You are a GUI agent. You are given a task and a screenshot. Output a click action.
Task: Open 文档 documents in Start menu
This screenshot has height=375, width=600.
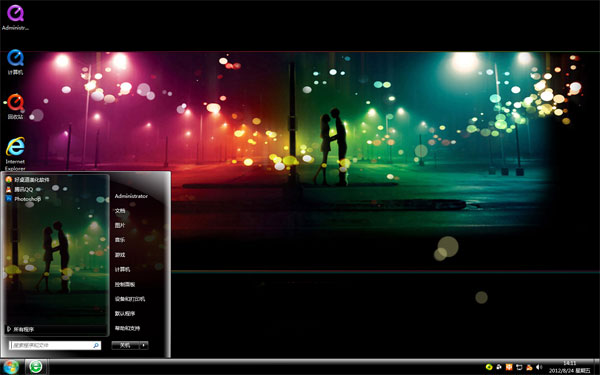coord(120,211)
